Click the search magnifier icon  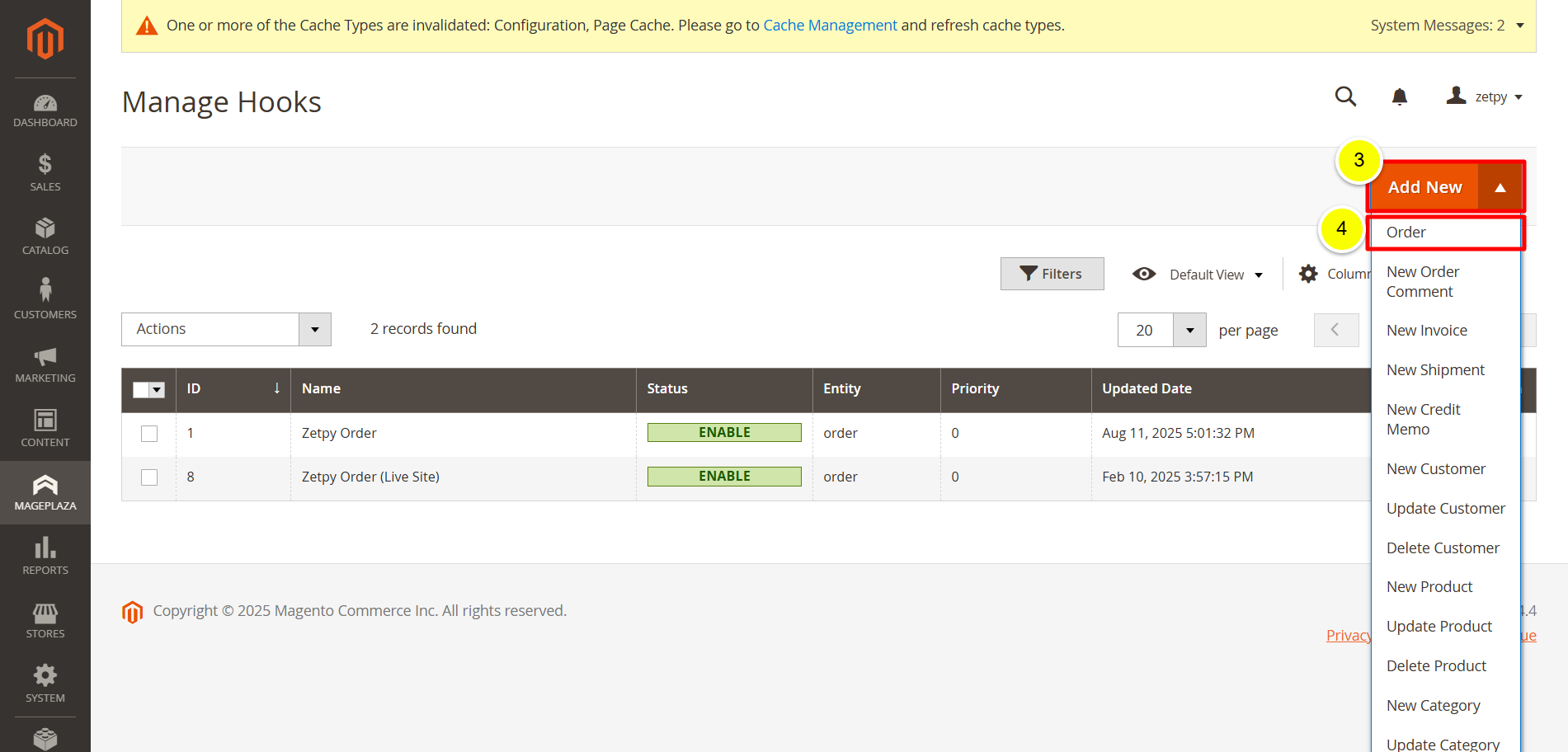click(1345, 96)
